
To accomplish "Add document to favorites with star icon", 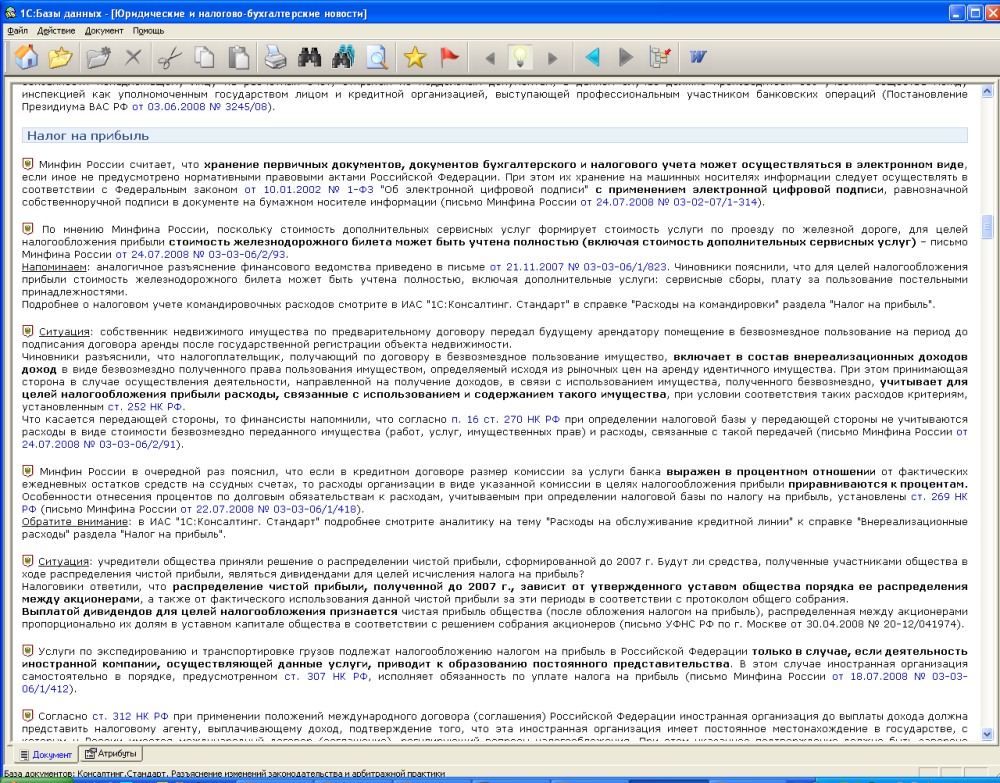I will 414,57.
